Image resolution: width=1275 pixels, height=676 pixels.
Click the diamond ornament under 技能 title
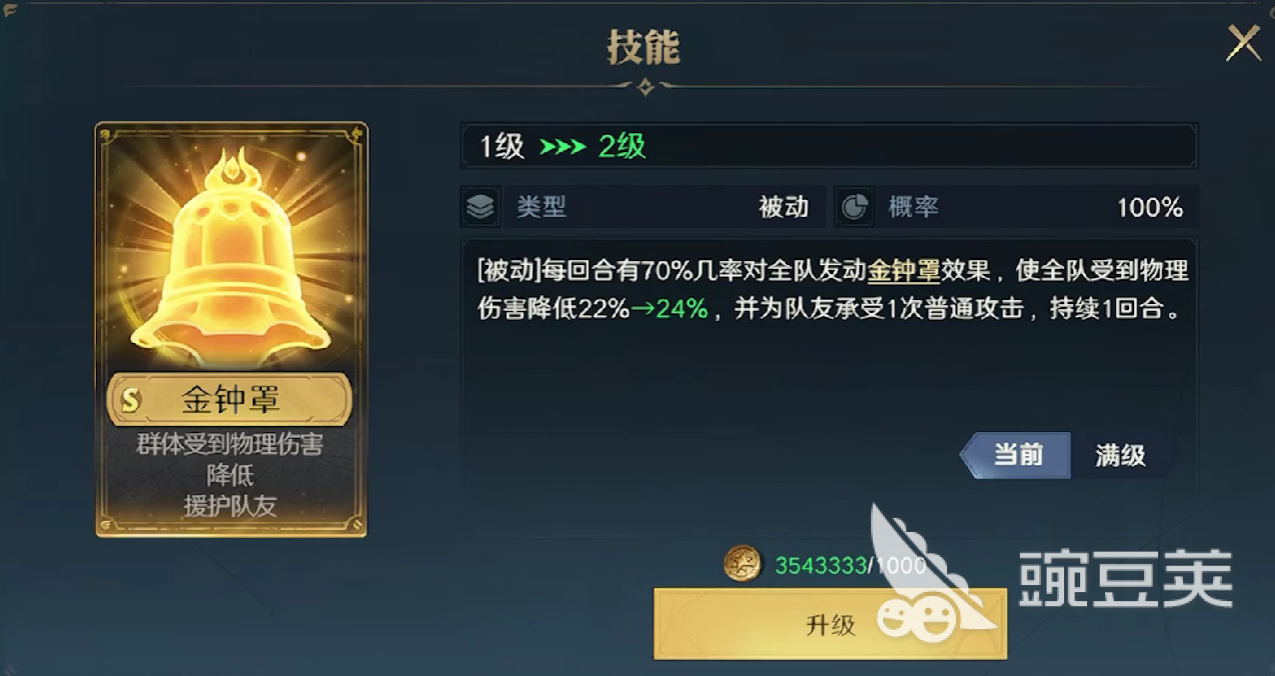click(646, 87)
